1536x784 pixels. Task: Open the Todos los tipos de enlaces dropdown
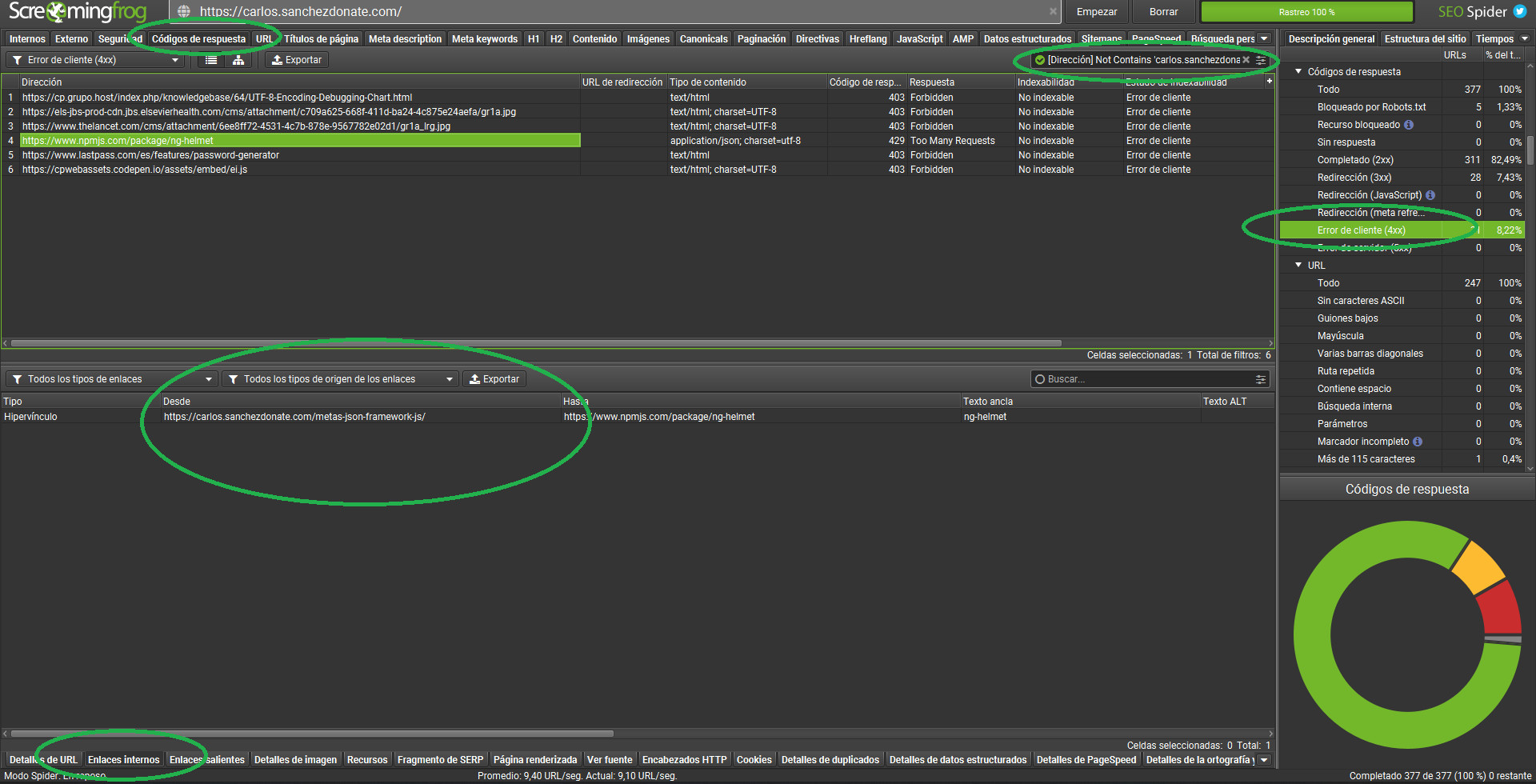point(110,378)
